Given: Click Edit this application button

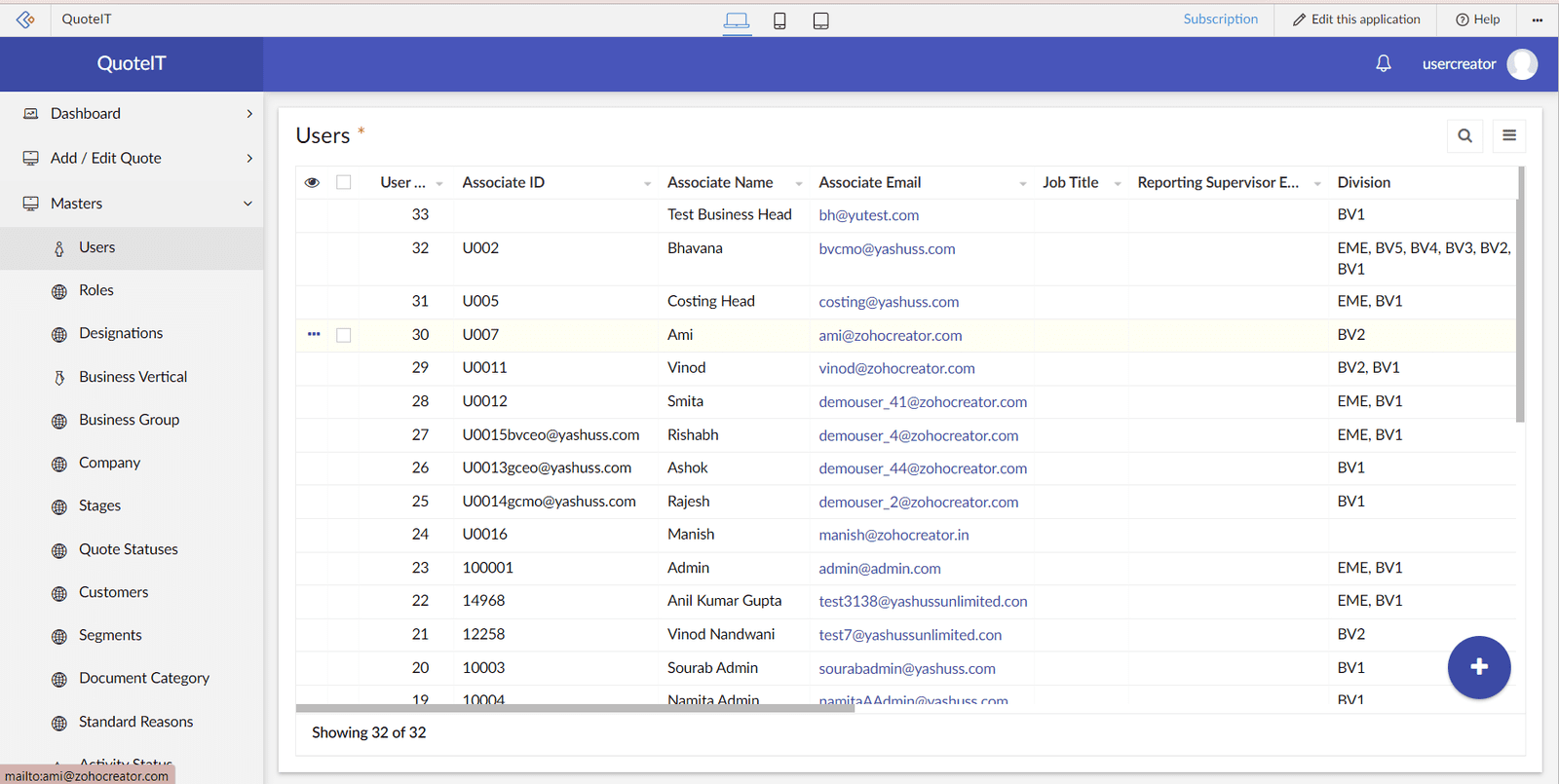Looking at the screenshot, I should click(1355, 19).
